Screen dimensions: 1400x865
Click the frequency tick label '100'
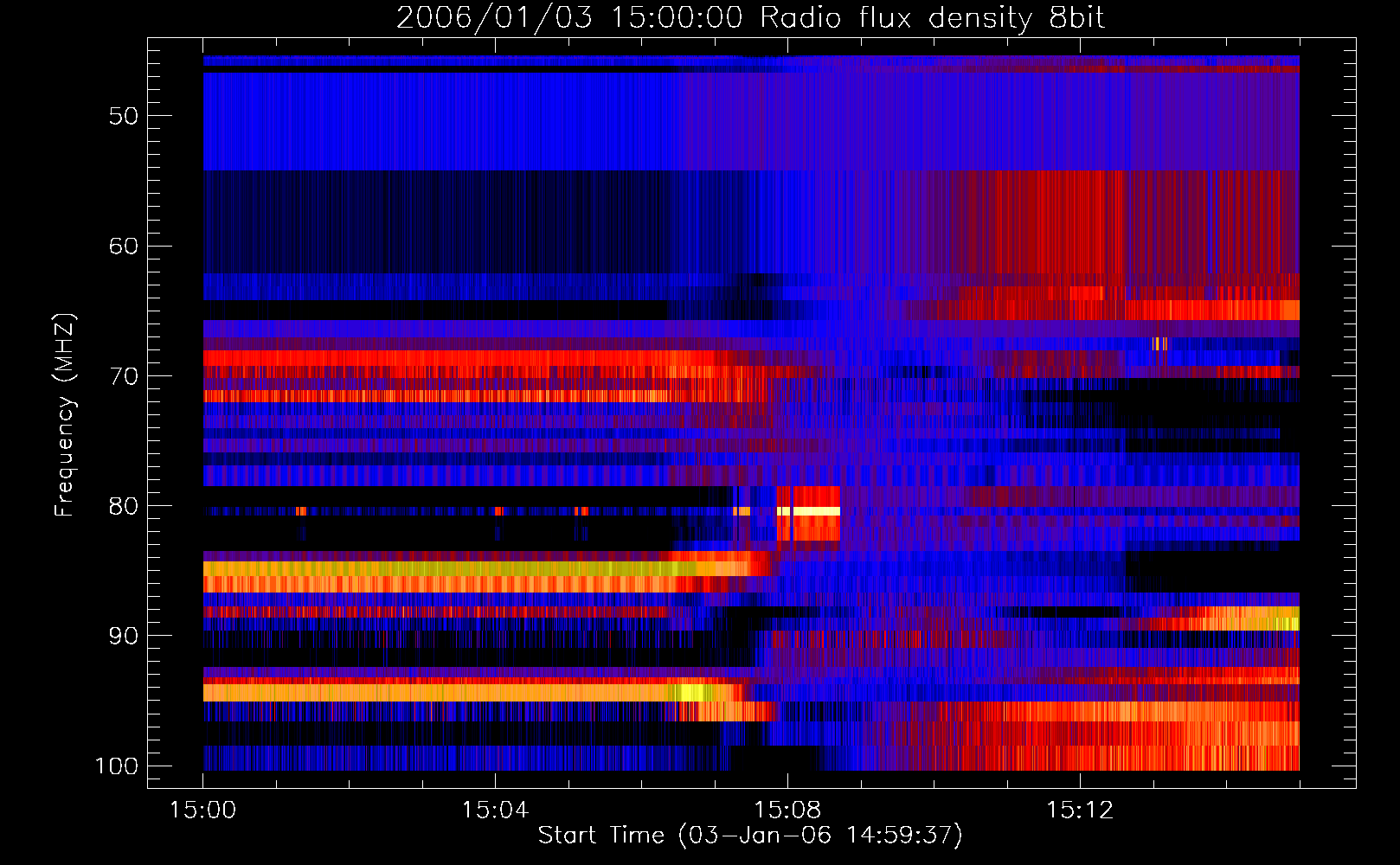[x=117, y=766]
